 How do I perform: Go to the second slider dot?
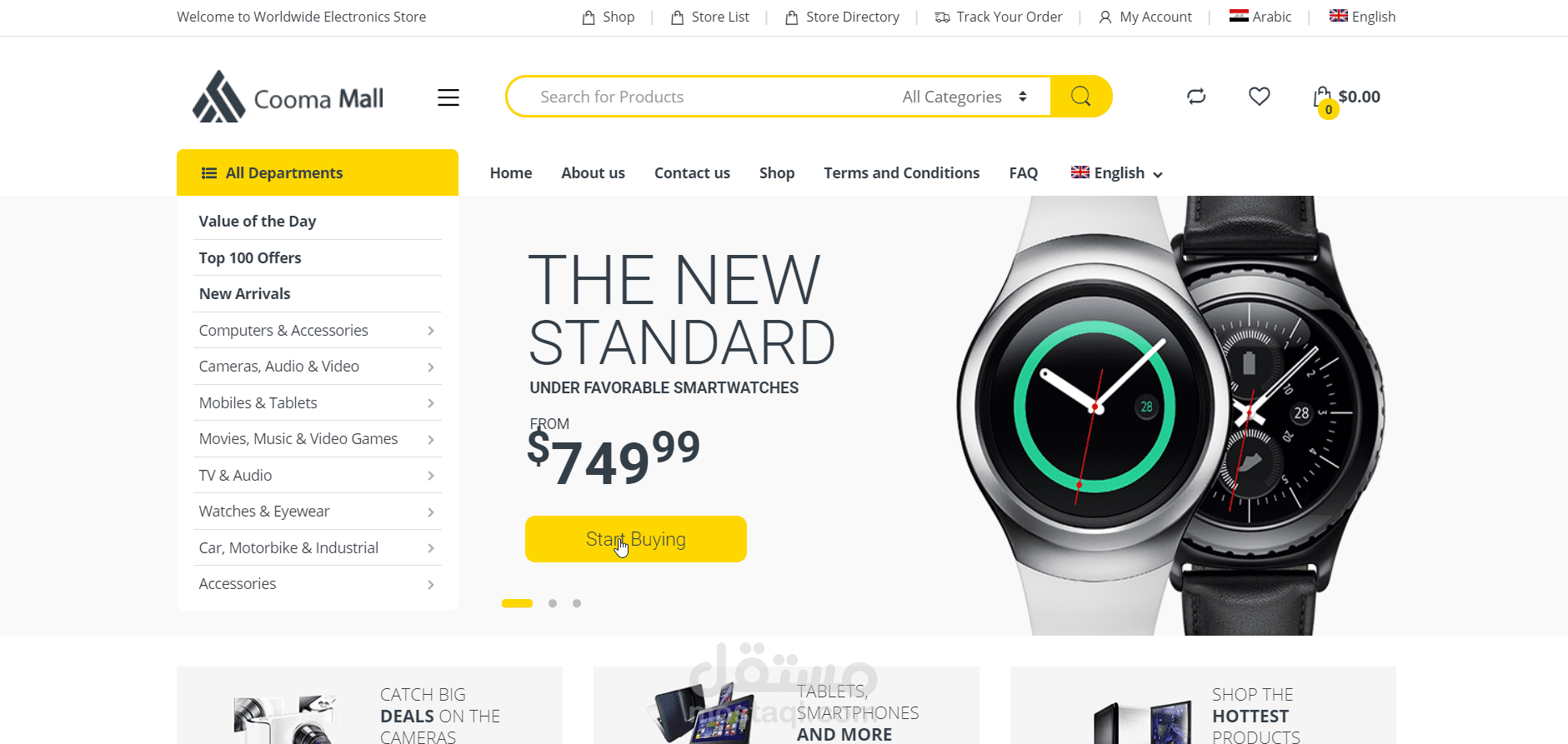click(553, 603)
